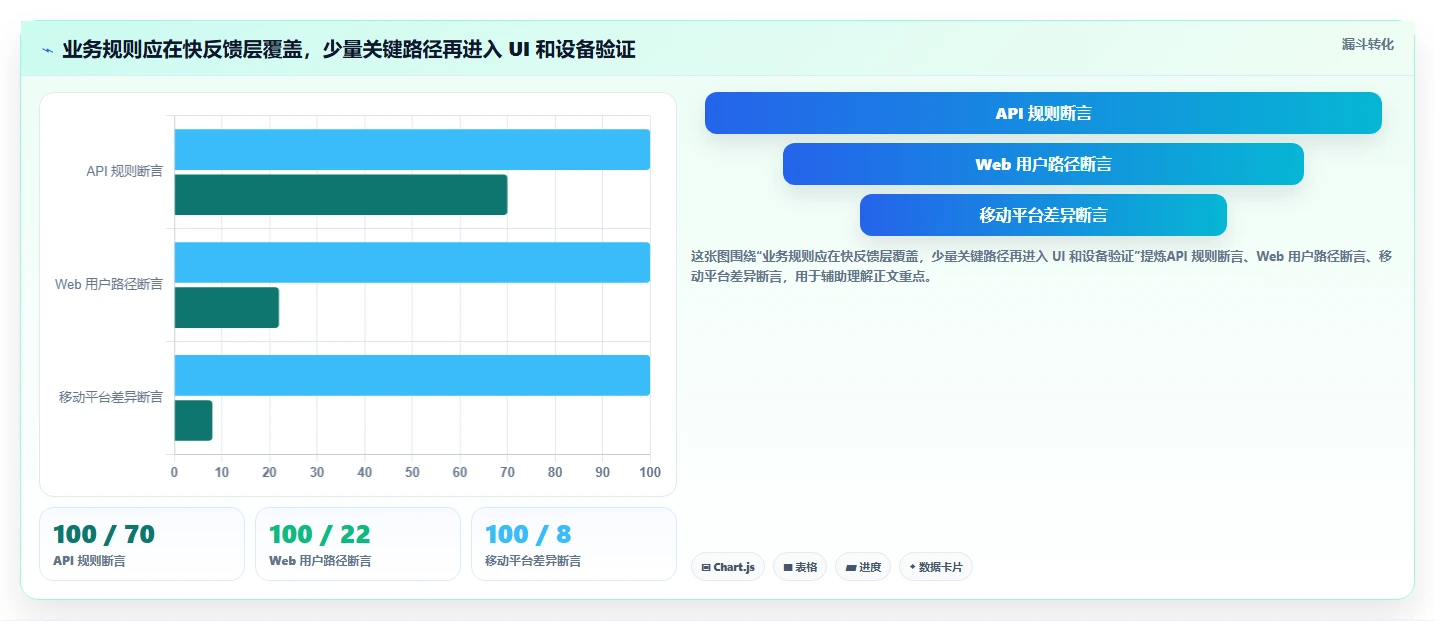Image resolution: width=1435 pixels, height=621 pixels.
Task: Click the green chart bar ending near 22
Action: coord(227,308)
